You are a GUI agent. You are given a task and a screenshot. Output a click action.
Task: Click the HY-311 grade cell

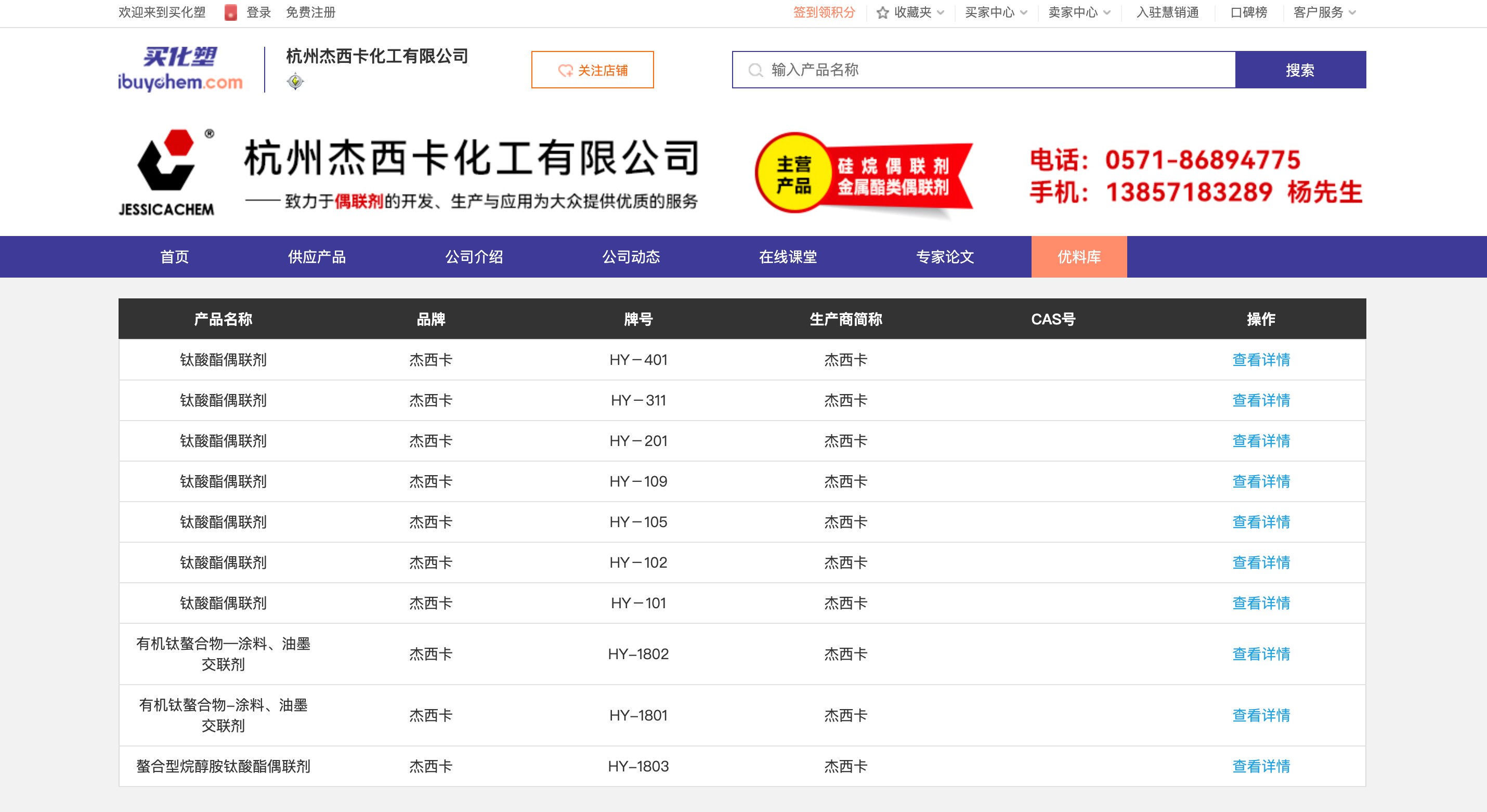coord(638,400)
